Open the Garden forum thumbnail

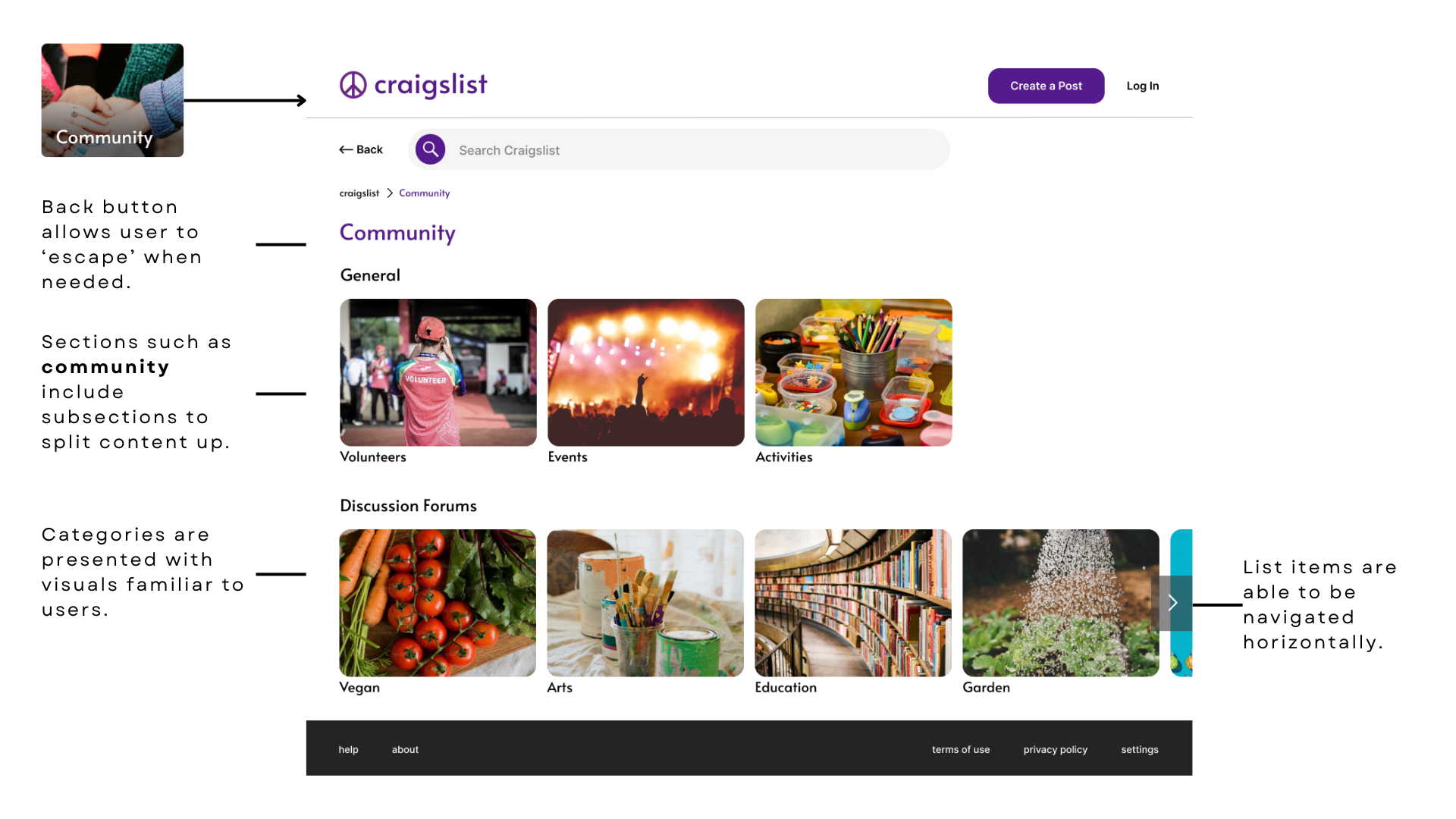pyautogui.click(x=1060, y=603)
